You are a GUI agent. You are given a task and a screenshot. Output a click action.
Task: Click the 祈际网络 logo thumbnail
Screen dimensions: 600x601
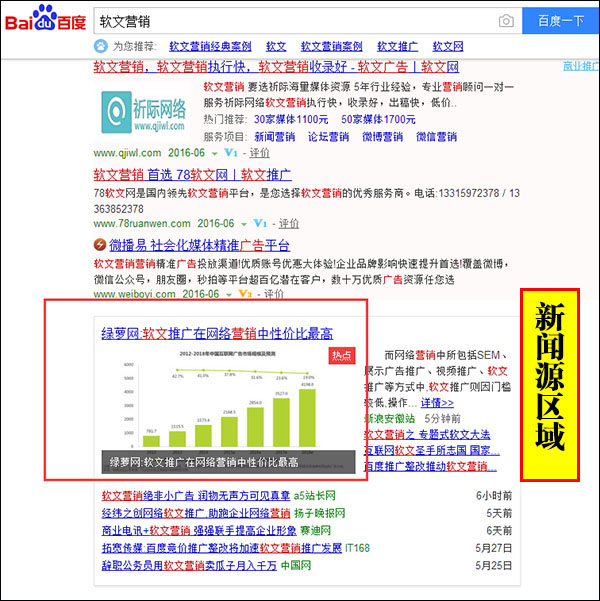143,112
